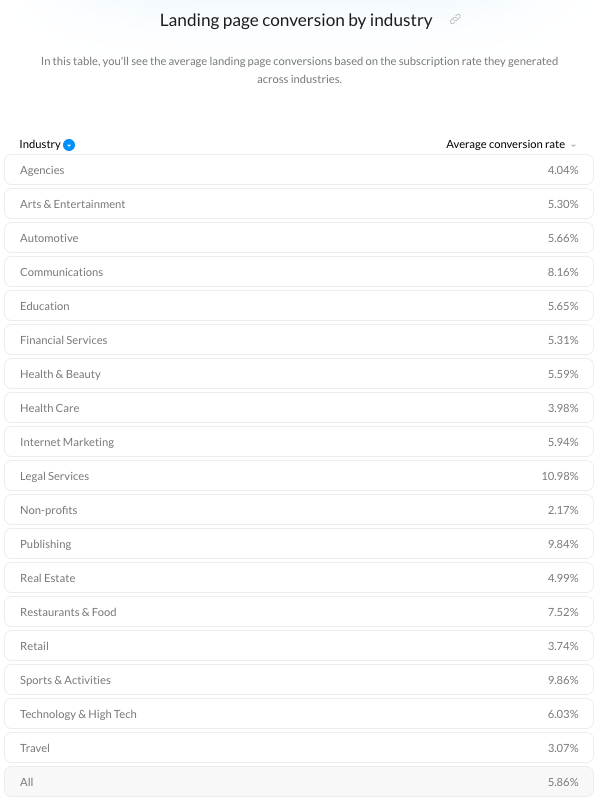The height and width of the screenshot is (804, 599).
Task: Click the Legal Services 10.98% value
Action: (560, 476)
